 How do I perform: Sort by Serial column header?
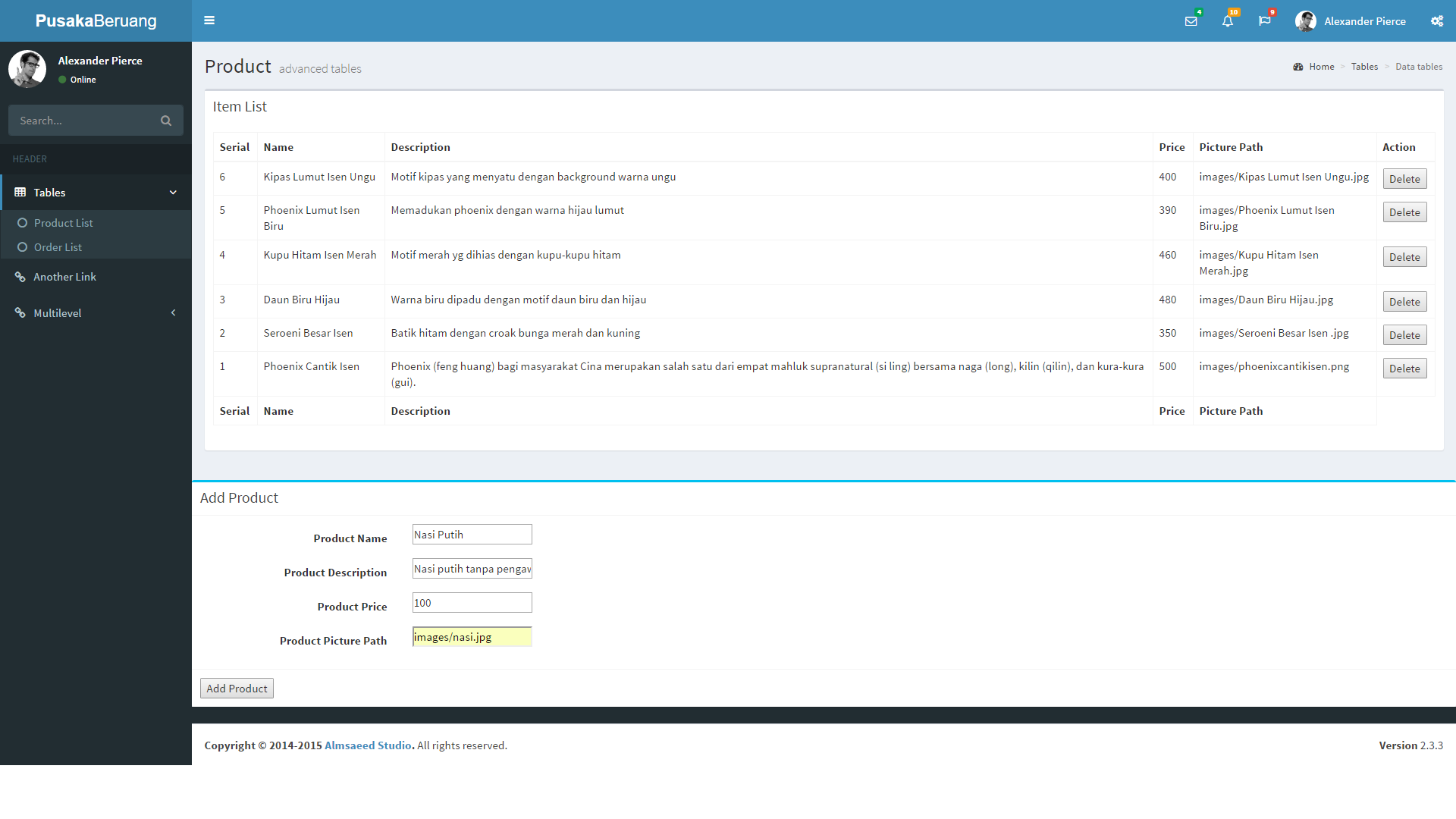click(234, 147)
